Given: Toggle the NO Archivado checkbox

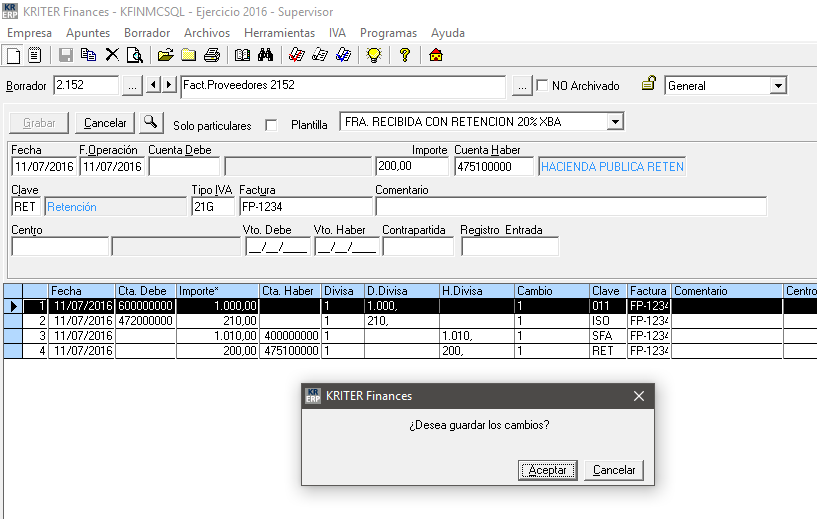Looking at the screenshot, I should [542, 85].
